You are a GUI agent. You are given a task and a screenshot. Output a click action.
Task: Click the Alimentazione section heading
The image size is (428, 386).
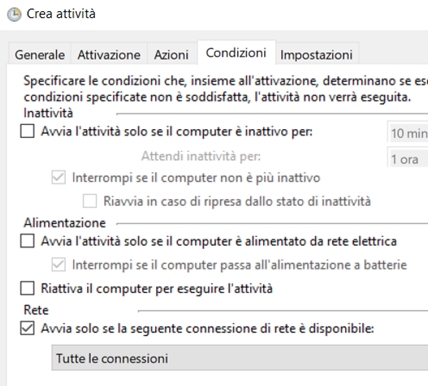65,223
